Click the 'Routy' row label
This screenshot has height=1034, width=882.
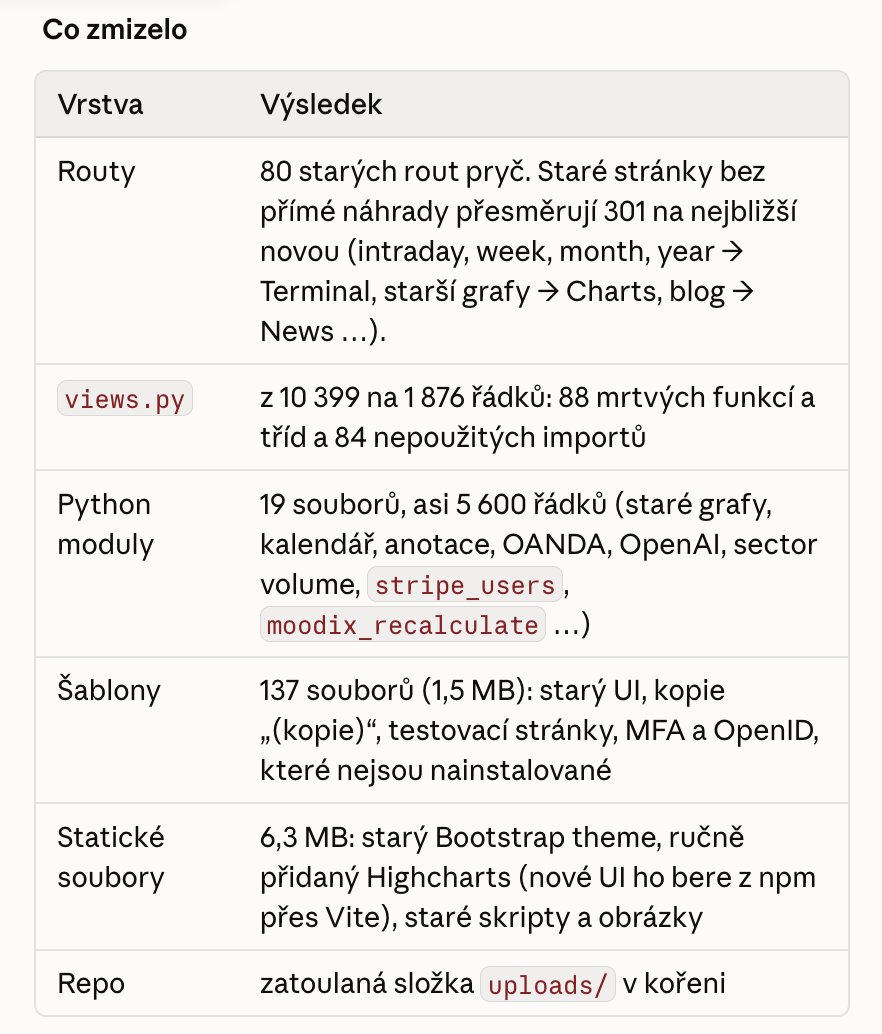[96, 171]
